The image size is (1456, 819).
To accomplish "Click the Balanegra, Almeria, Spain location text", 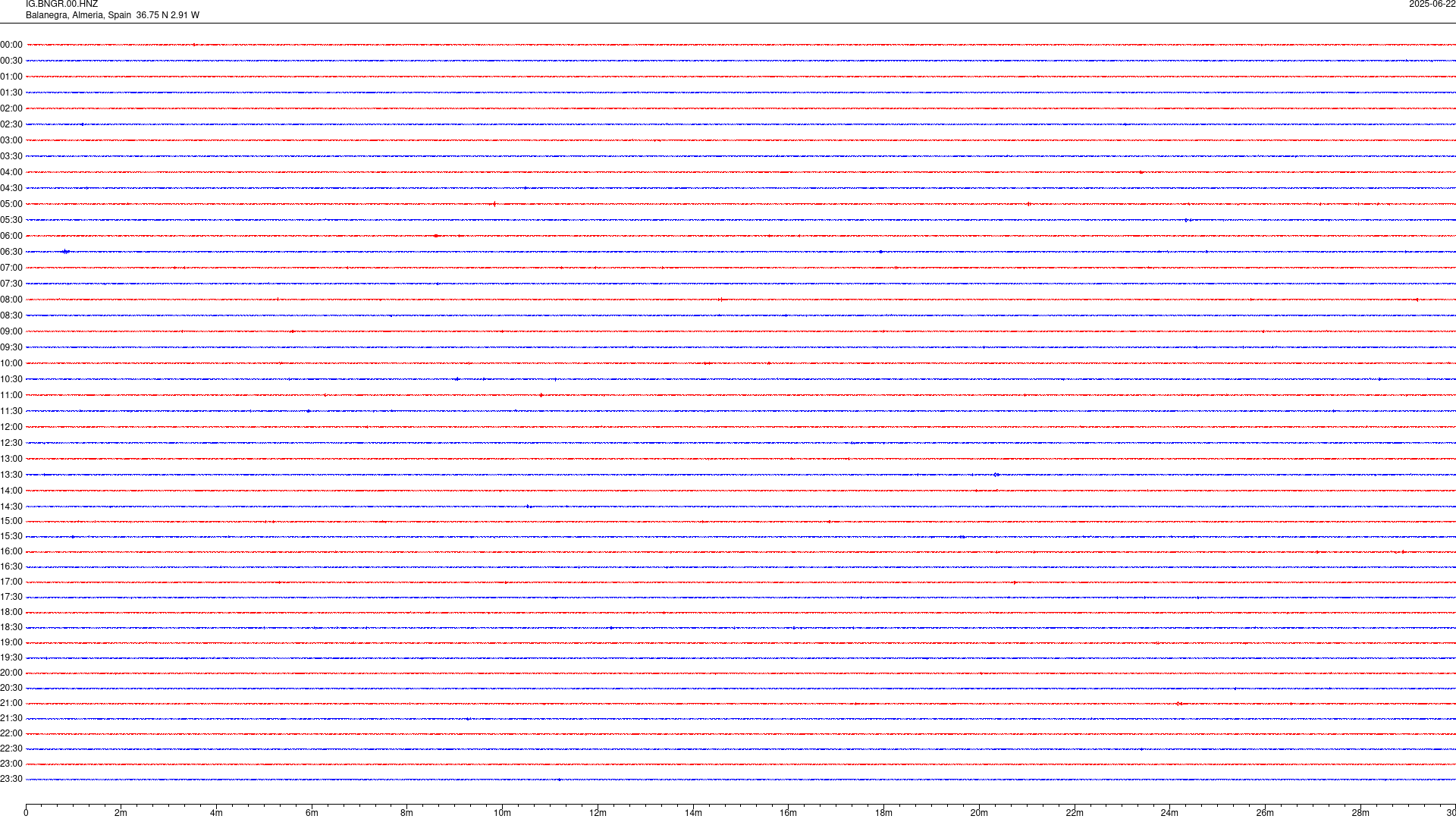I will 79,15.
